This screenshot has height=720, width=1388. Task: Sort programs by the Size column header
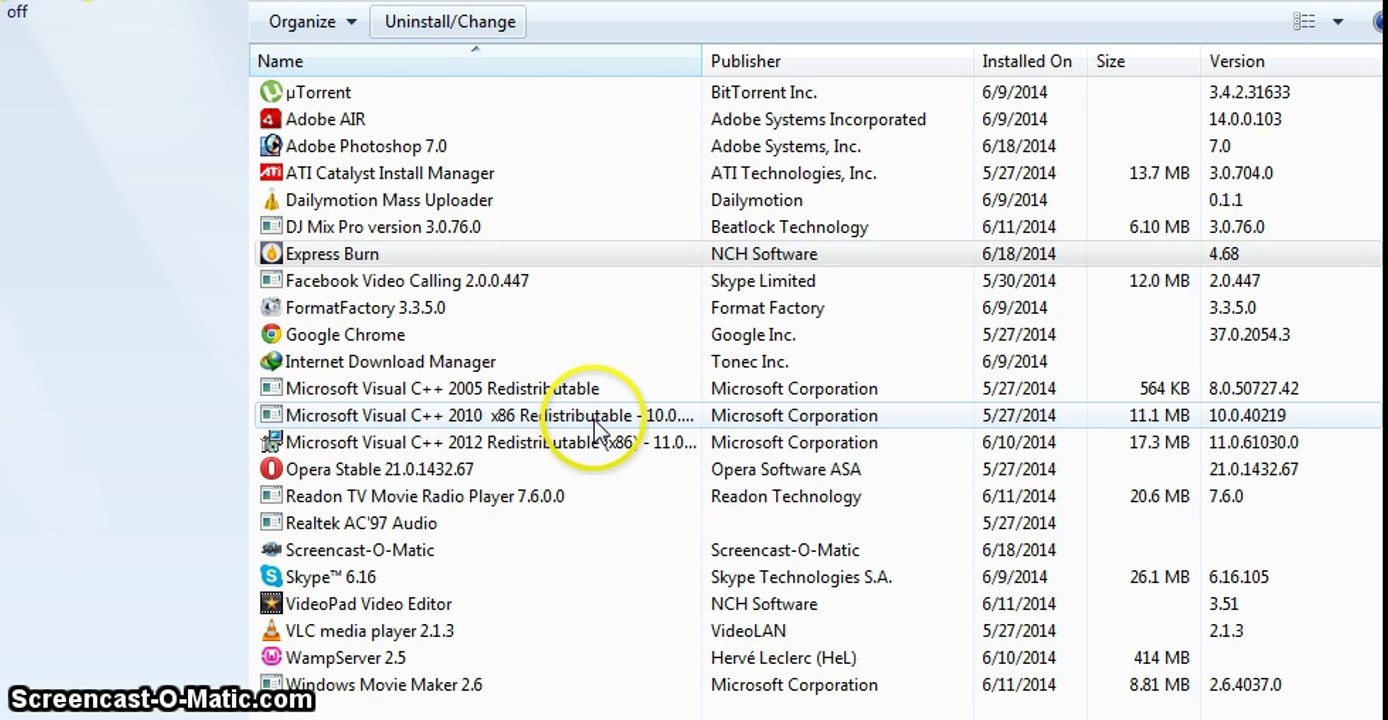tap(1144, 61)
